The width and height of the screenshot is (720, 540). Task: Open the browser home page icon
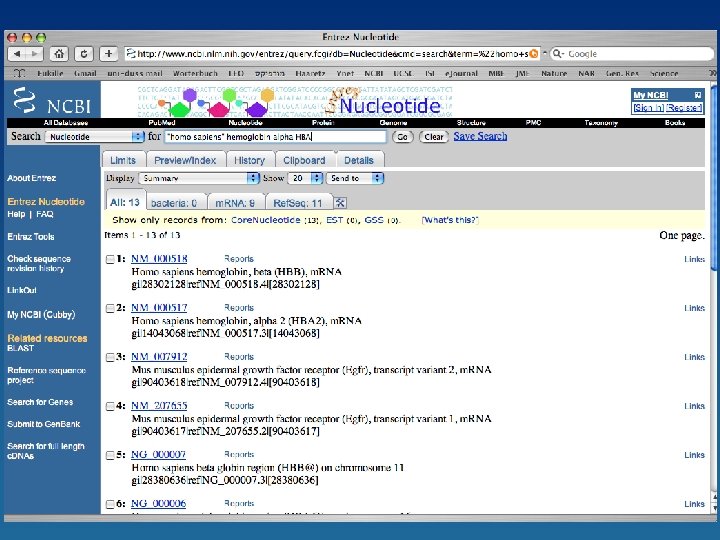59,54
